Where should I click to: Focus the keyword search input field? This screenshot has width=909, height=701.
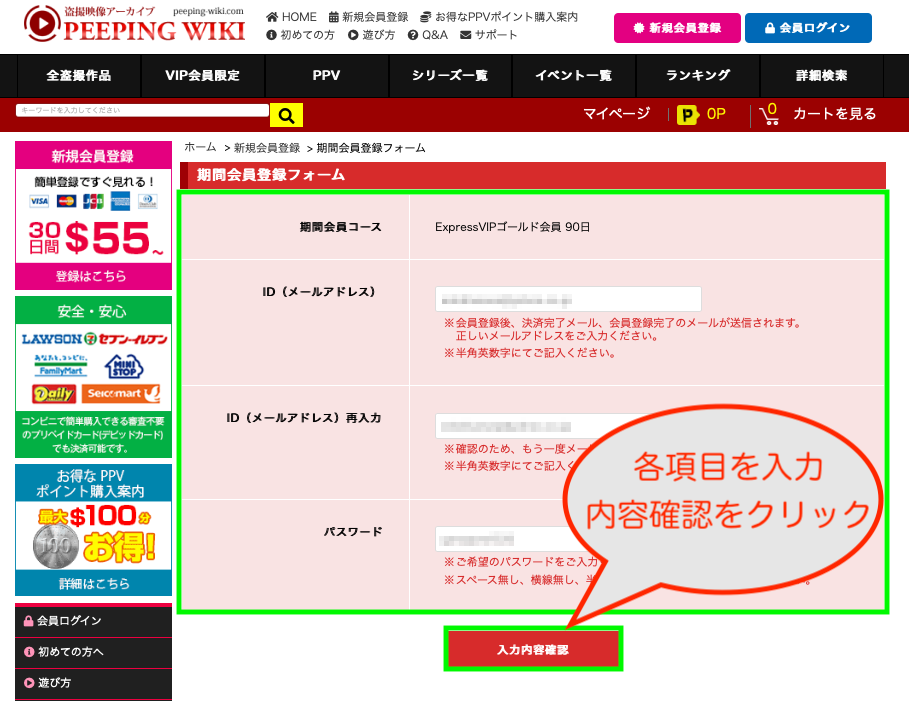coord(142,110)
